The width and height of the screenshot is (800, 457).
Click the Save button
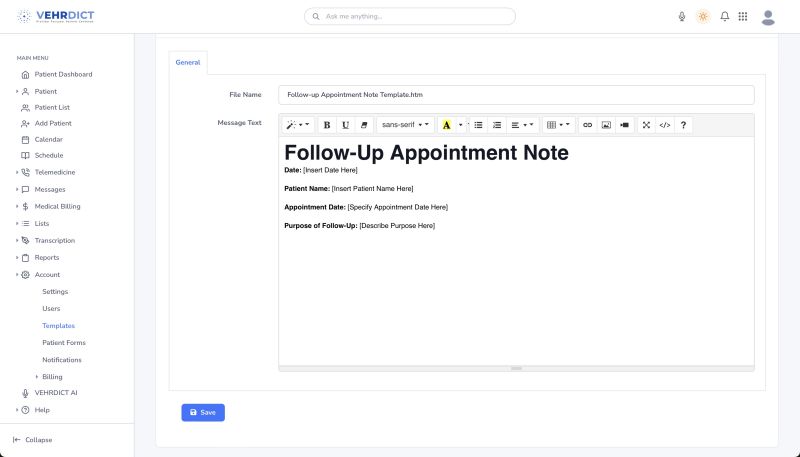coord(203,412)
